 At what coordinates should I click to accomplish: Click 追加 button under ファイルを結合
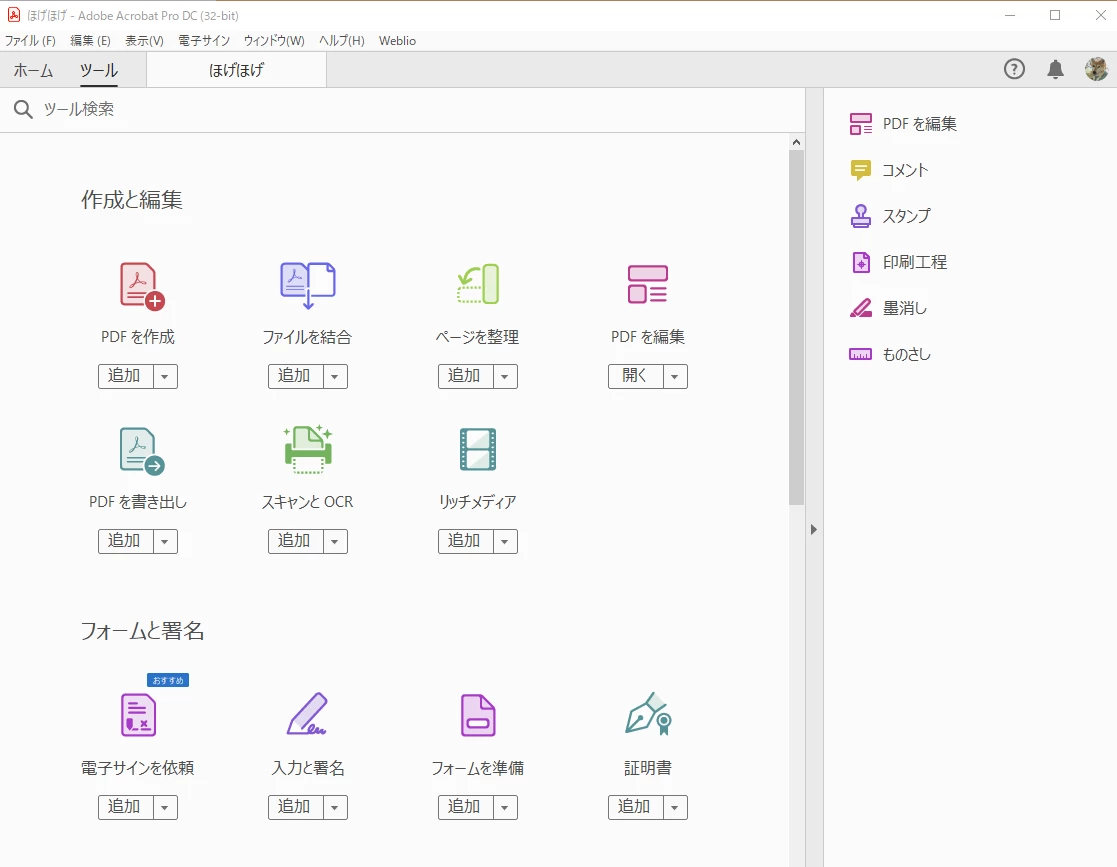pyautogui.click(x=296, y=376)
